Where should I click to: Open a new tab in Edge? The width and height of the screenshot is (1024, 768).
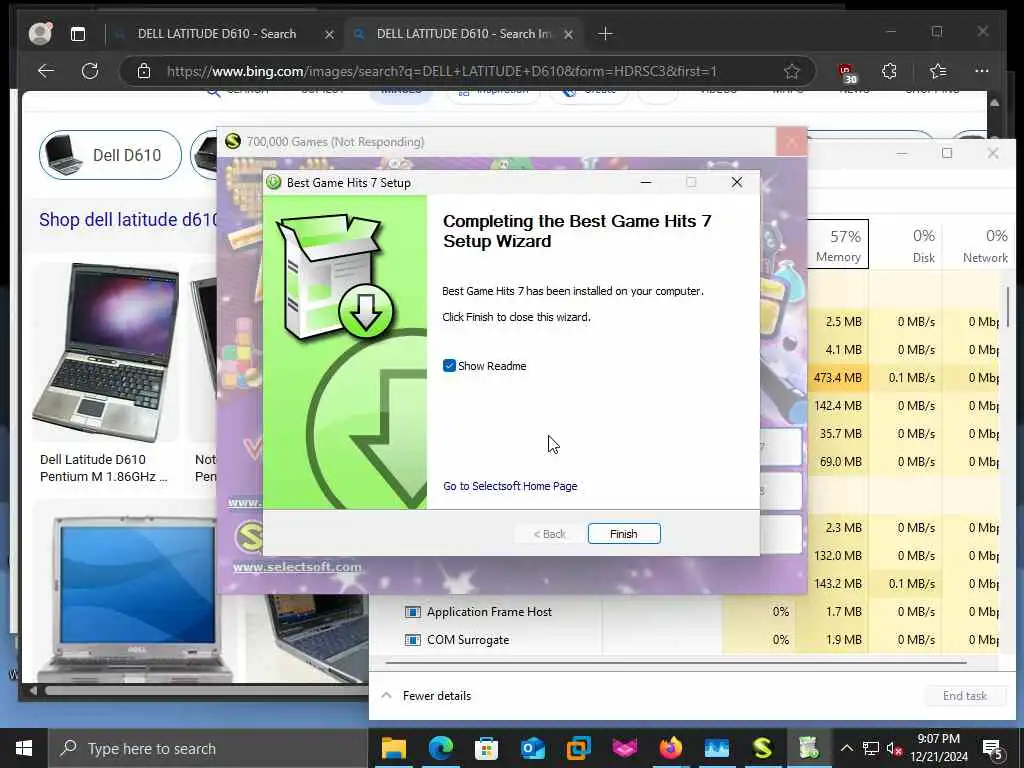tap(605, 34)
